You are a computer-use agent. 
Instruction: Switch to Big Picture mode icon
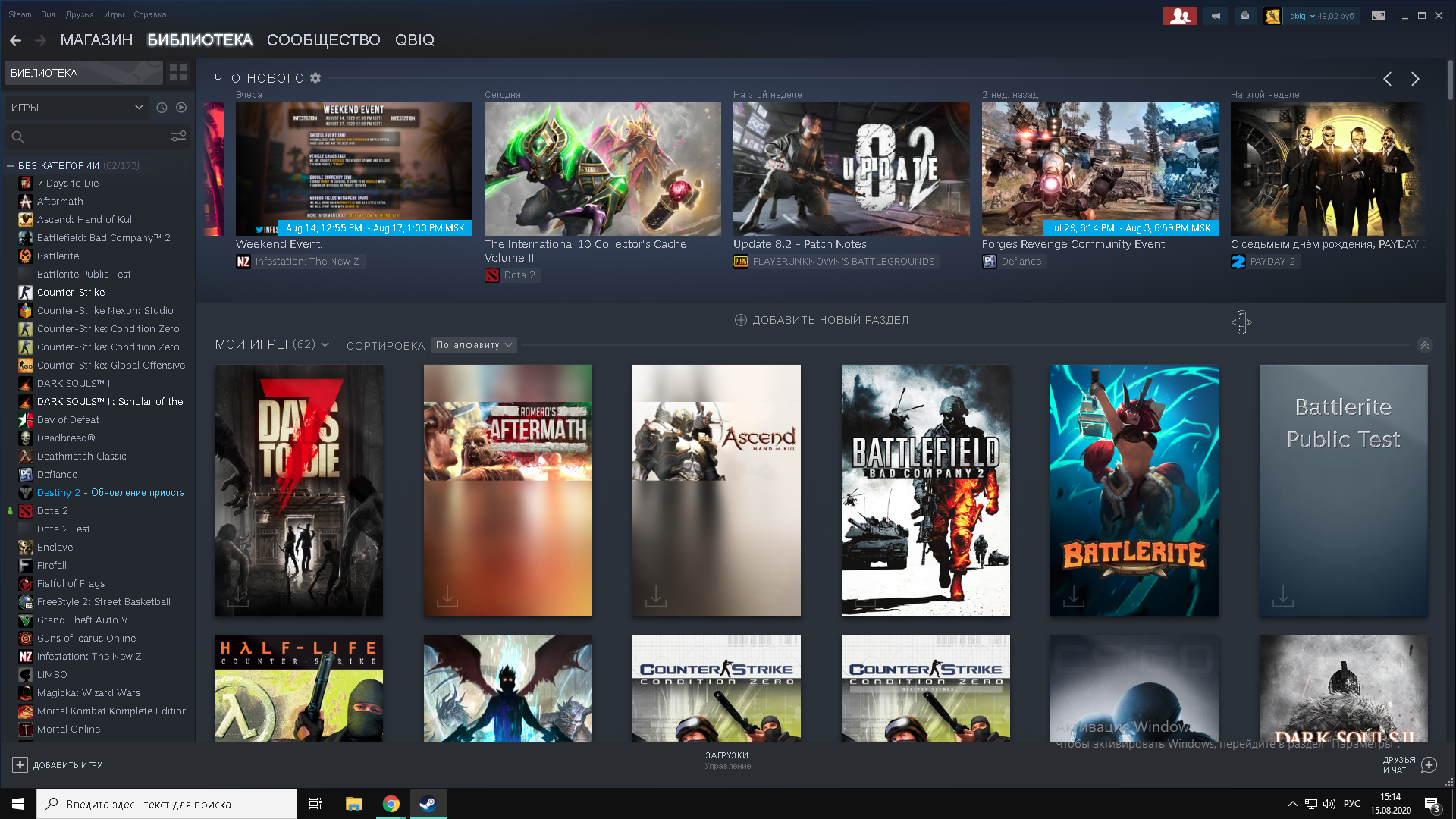[x=1379, y=16]
